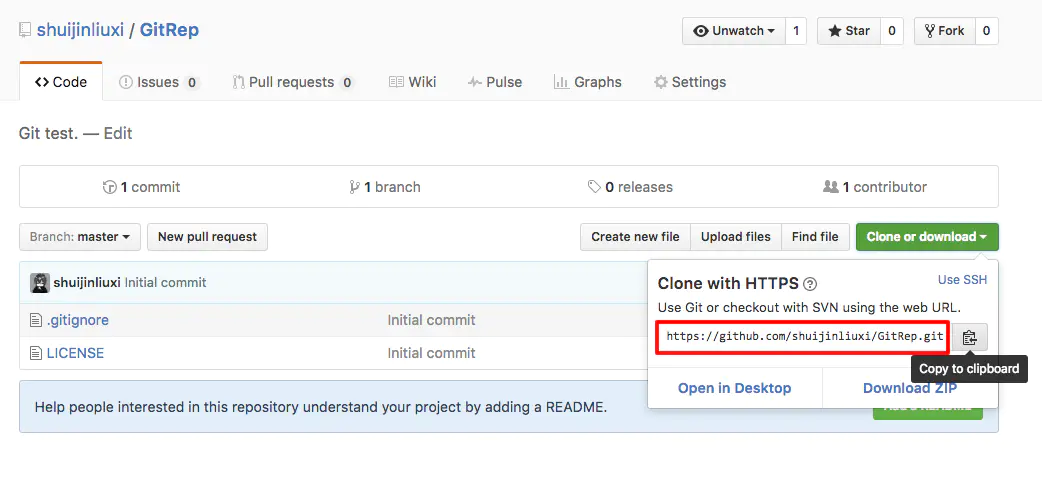This screenshot has height=478, width=1042.
Task: Toggle the Clone or download dropdown
Action: pos(927,237)
